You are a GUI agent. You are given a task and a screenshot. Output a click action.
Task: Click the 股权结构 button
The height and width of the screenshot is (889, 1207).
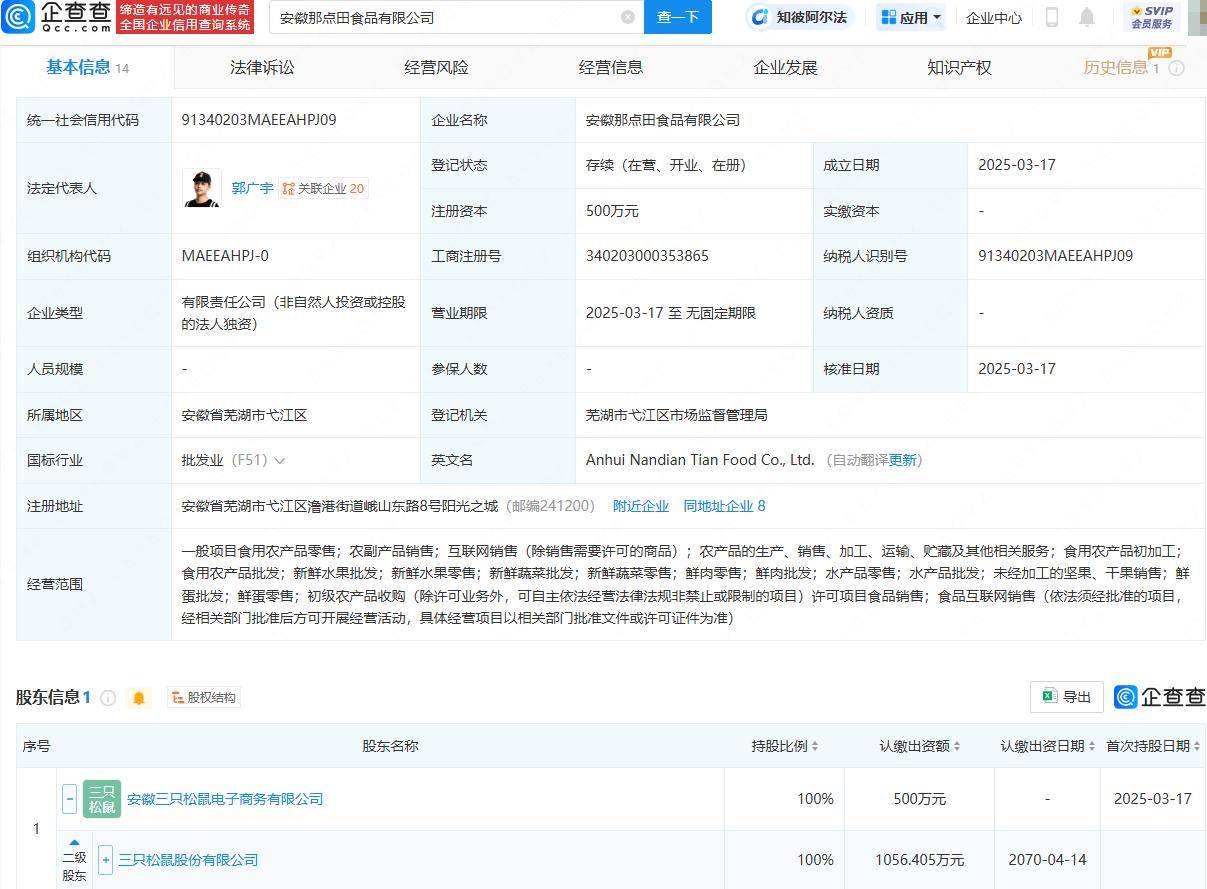tap(204, 698)
